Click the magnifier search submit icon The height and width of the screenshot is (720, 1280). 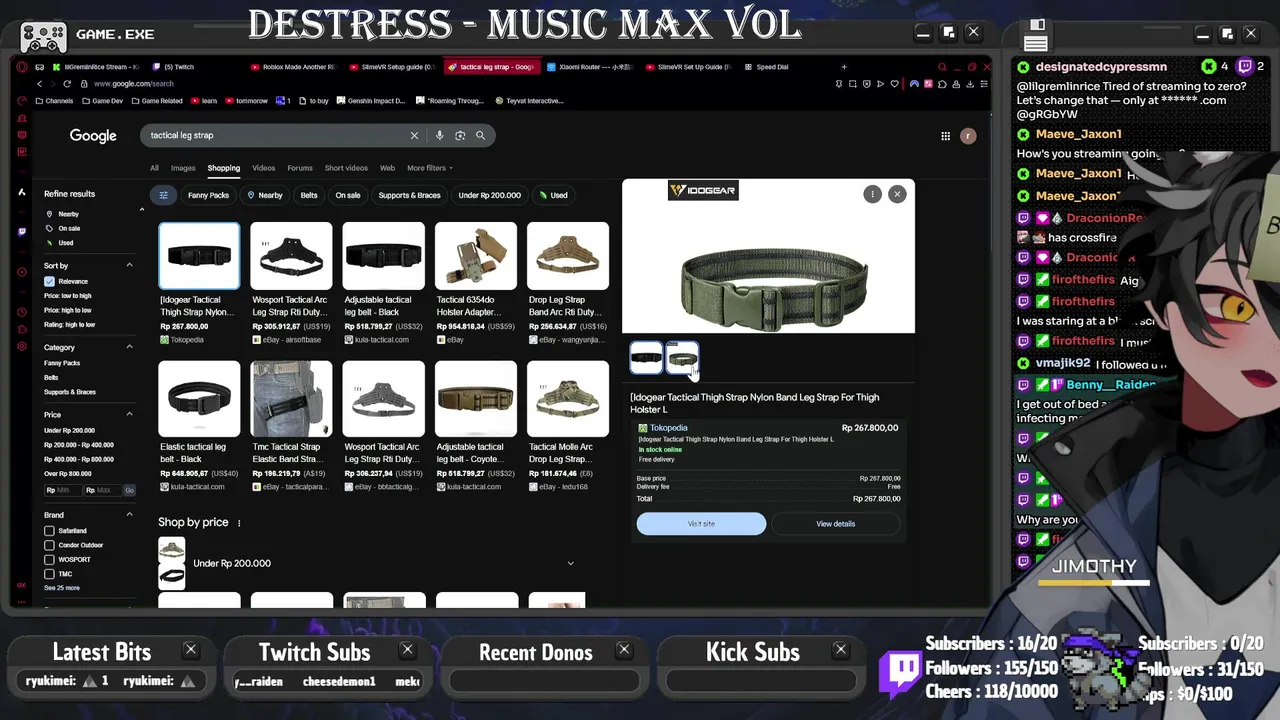[481, 135]
